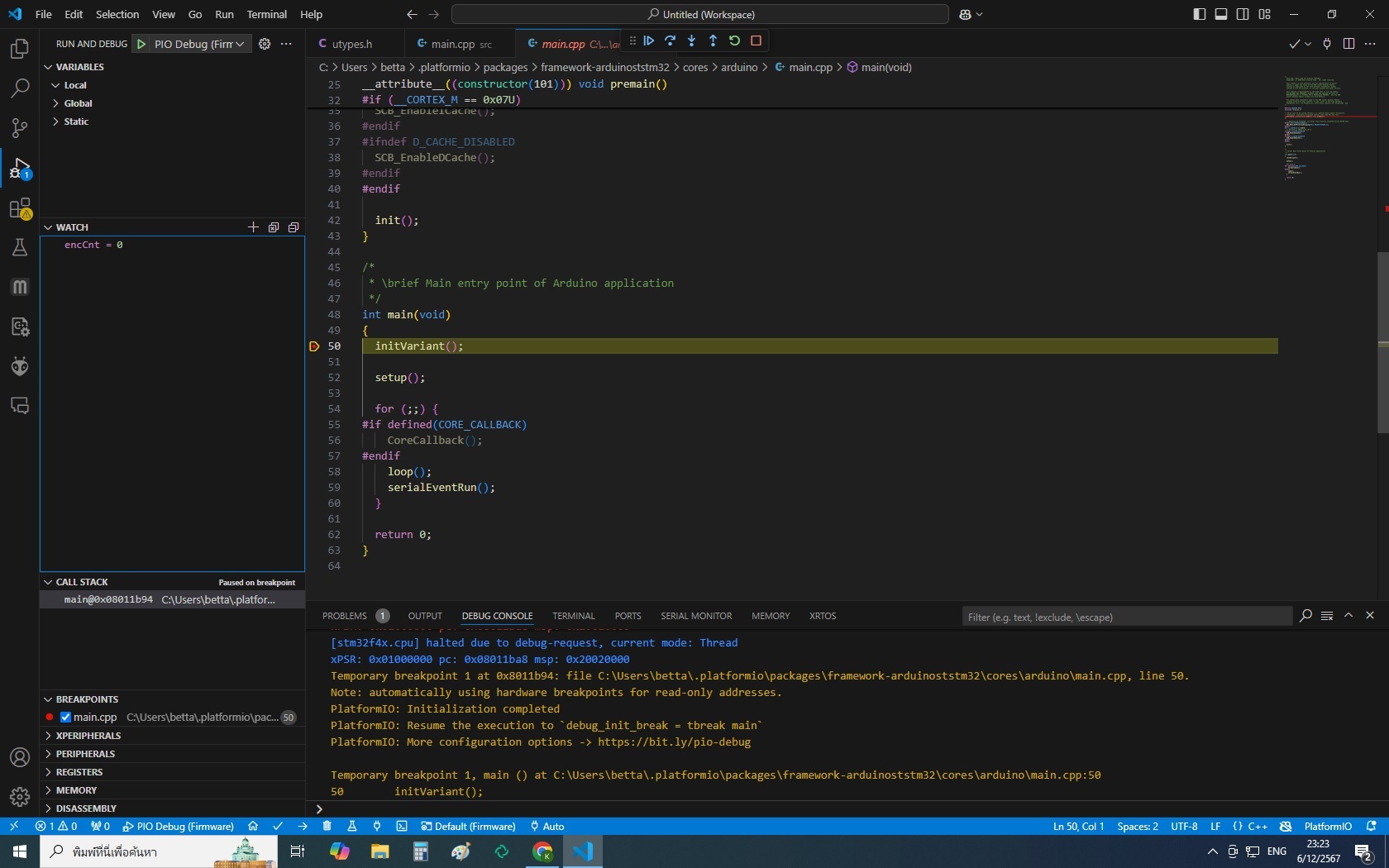Click PlatformIO Clean trash icon in status bar
This screenshot has width=1389, height=868.
pyautogui.click(x=327, y=826)
